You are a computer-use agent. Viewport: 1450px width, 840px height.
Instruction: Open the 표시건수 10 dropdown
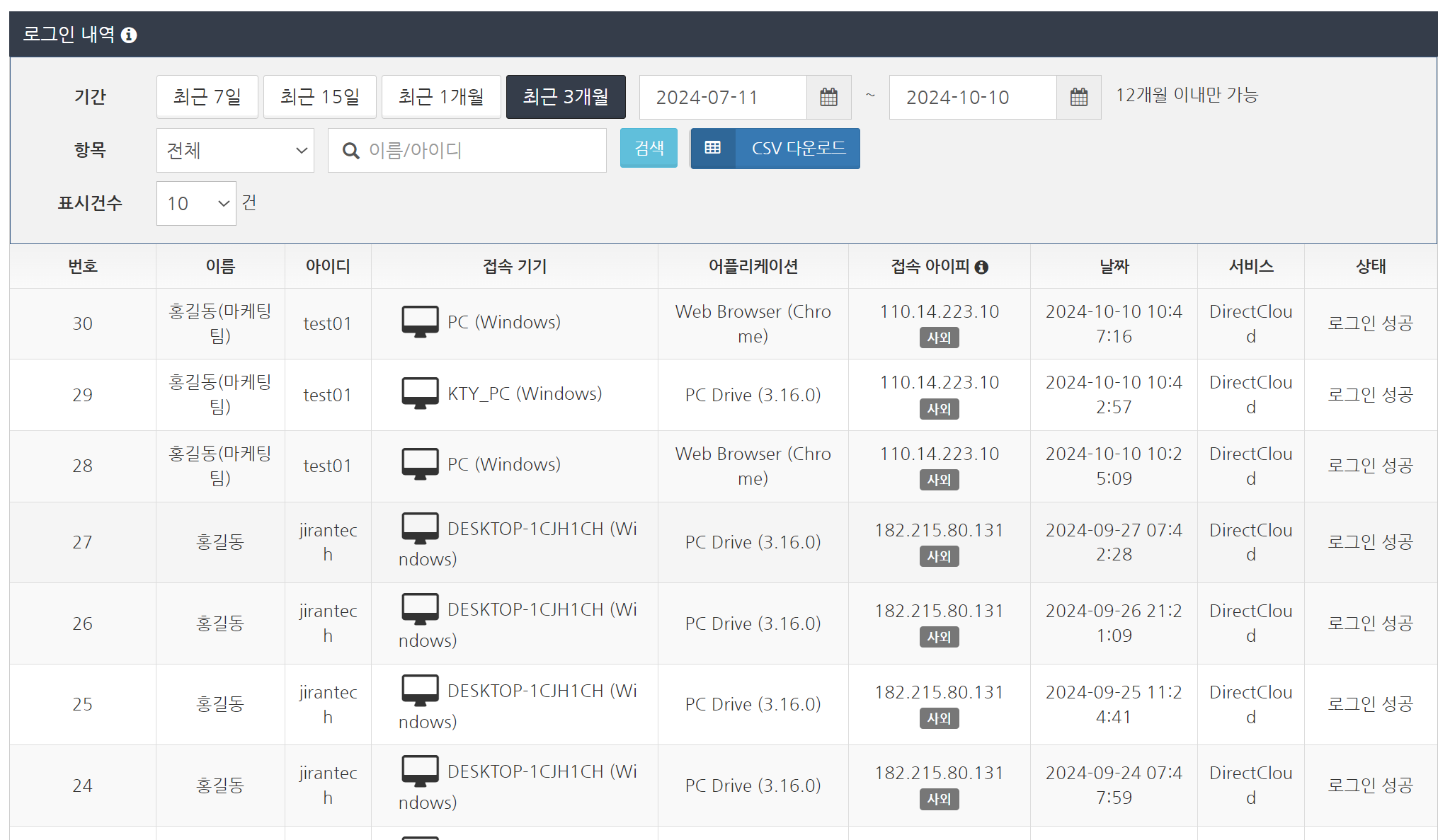pos(196,204)
